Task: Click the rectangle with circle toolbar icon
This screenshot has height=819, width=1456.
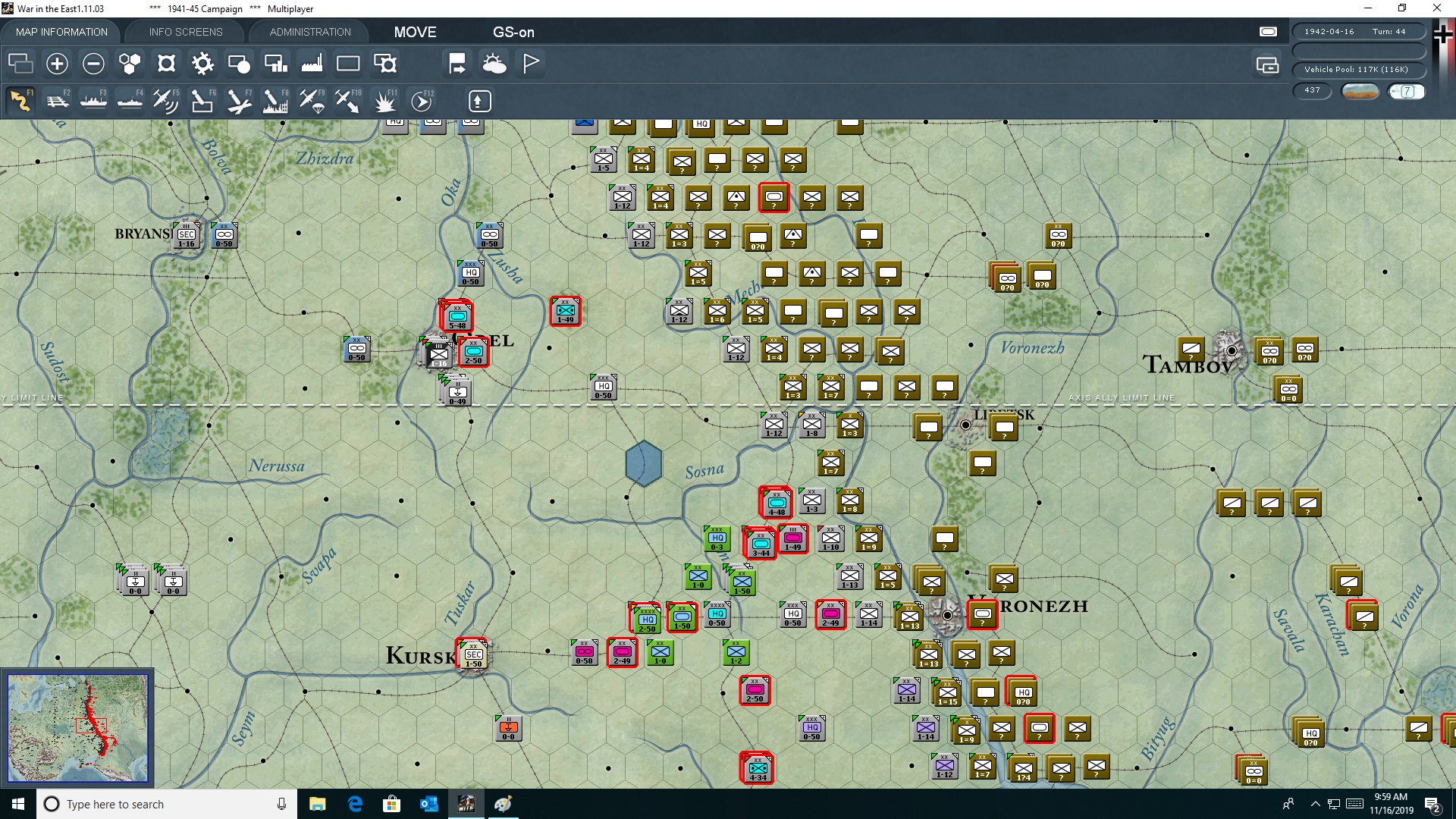Action: click(239, 64)
